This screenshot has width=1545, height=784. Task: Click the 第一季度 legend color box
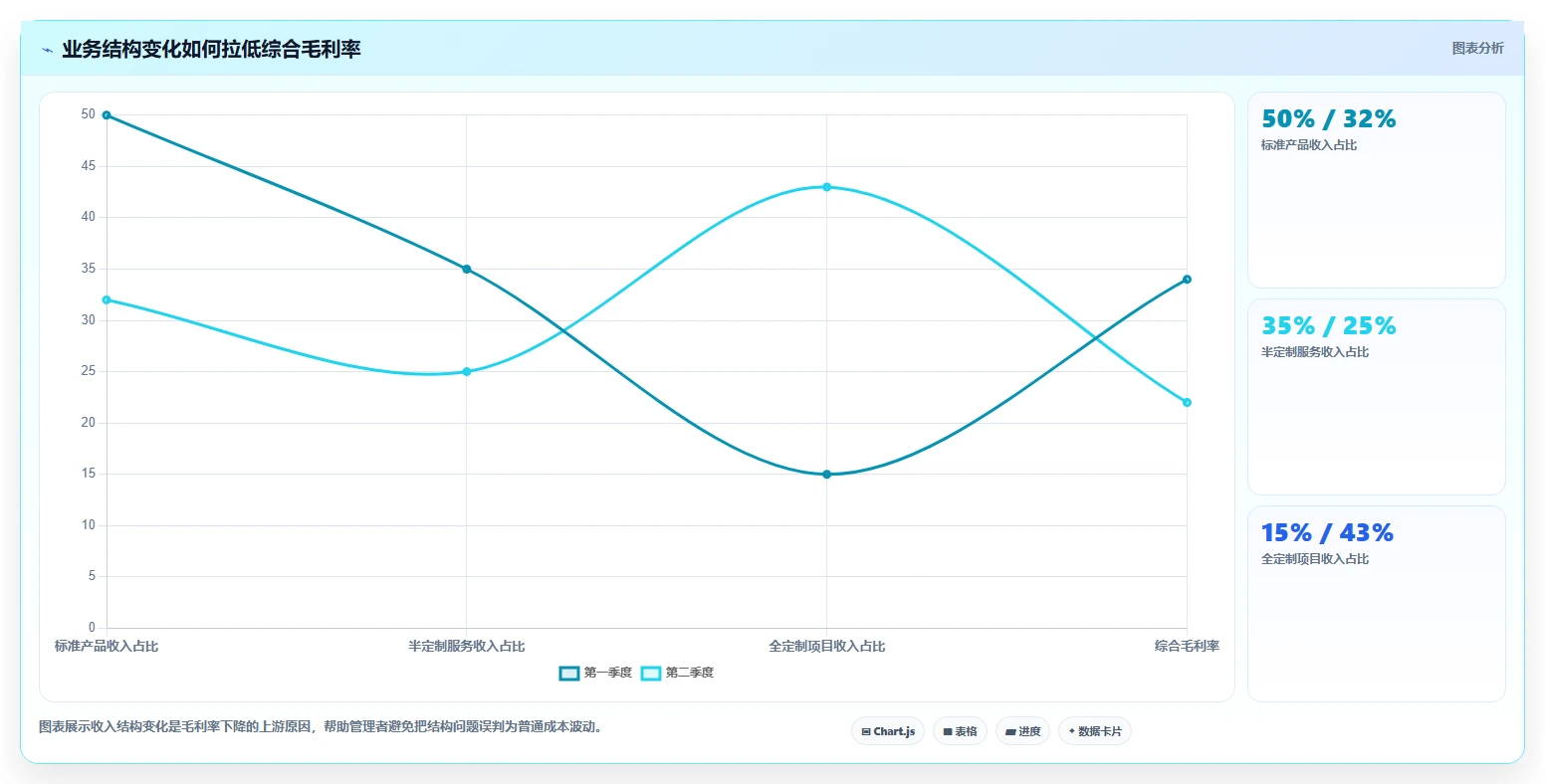coord(569,674)
